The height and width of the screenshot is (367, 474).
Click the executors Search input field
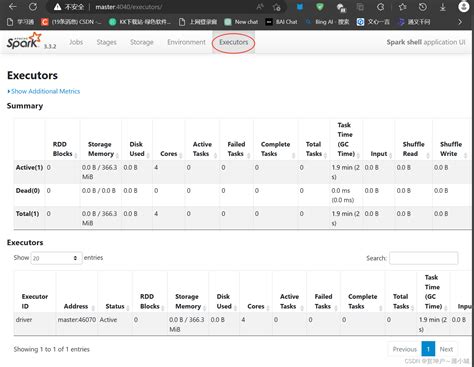click(423, 258)
